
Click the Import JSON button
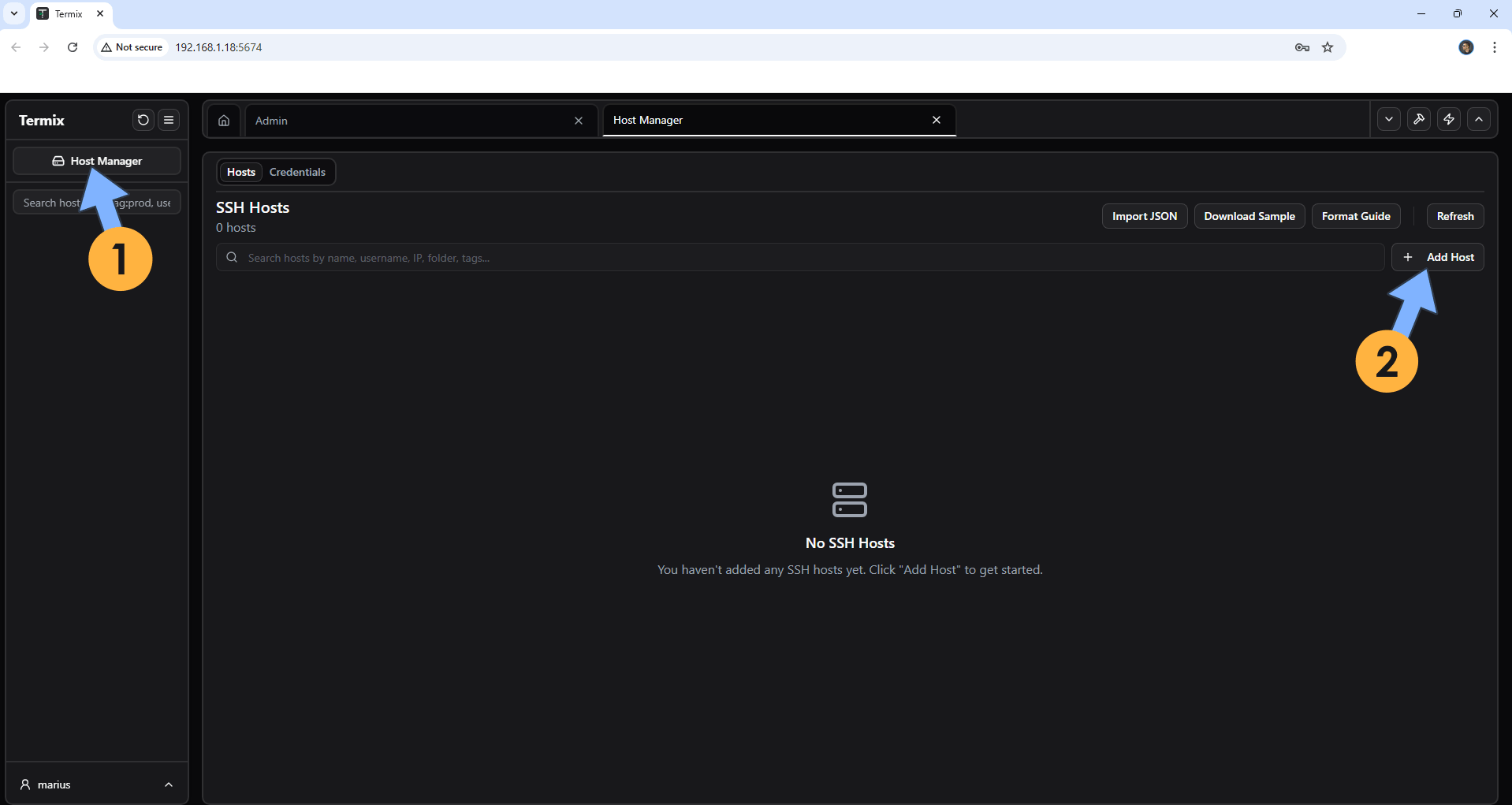pos(1144,216)
